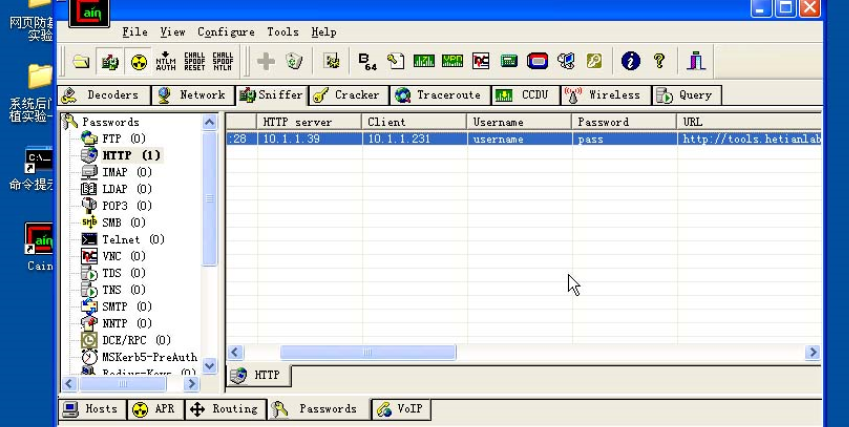Click the NTLM AUTH toolbar icon
The height and width of the screenshot is (427, 849).
click(166, 61)
